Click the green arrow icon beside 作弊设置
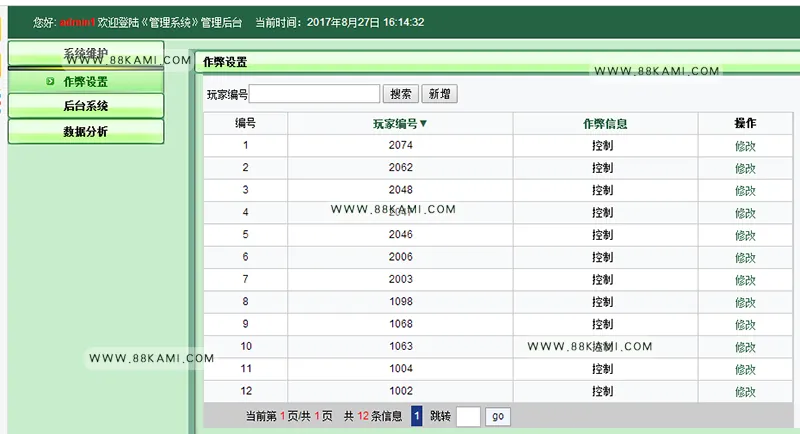The width and height of the screenshot is (800, 434). (x=50, y=81)
